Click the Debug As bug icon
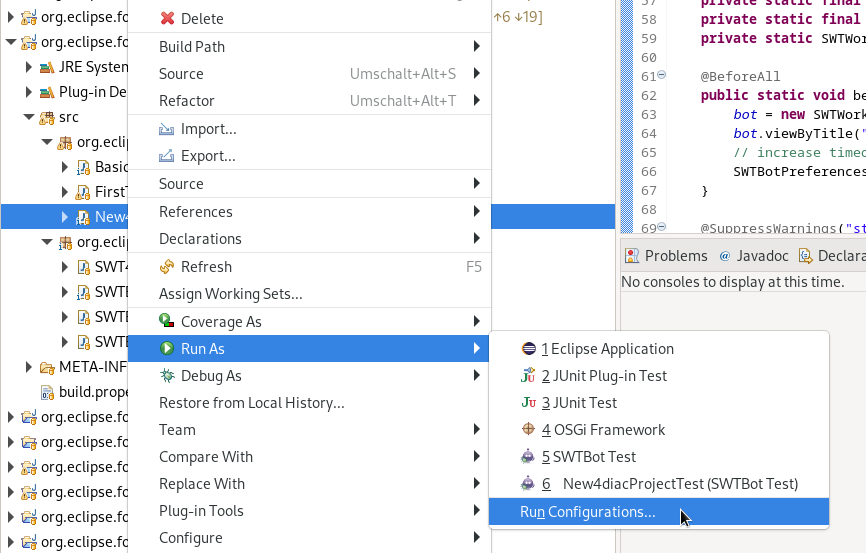 pyautogui.click(x=166, y=376)
